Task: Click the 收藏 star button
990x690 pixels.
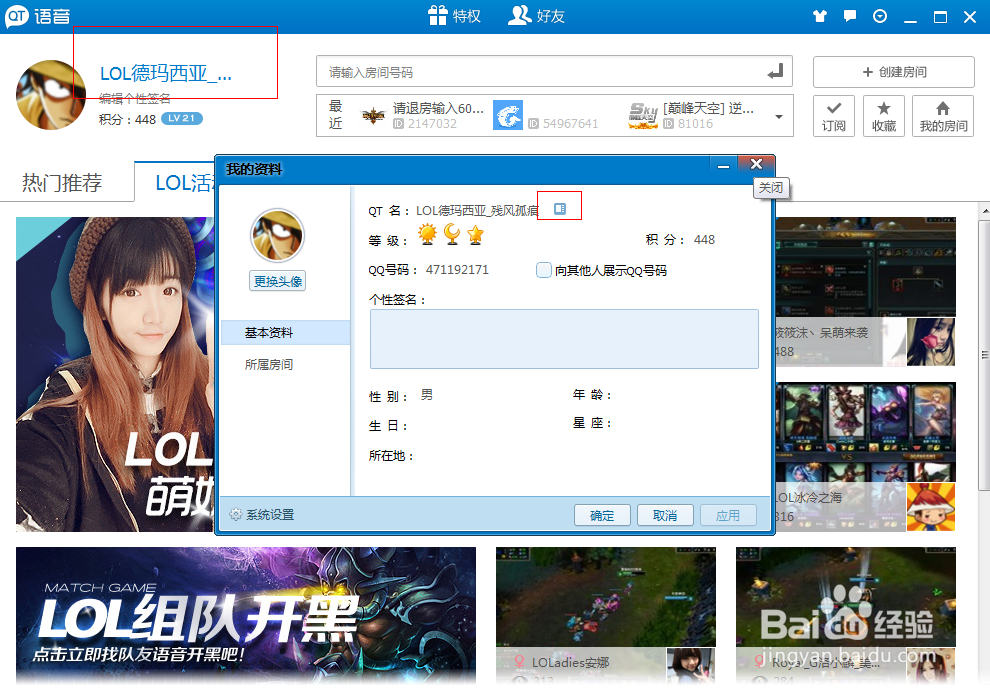Action: tap(883, 116)
